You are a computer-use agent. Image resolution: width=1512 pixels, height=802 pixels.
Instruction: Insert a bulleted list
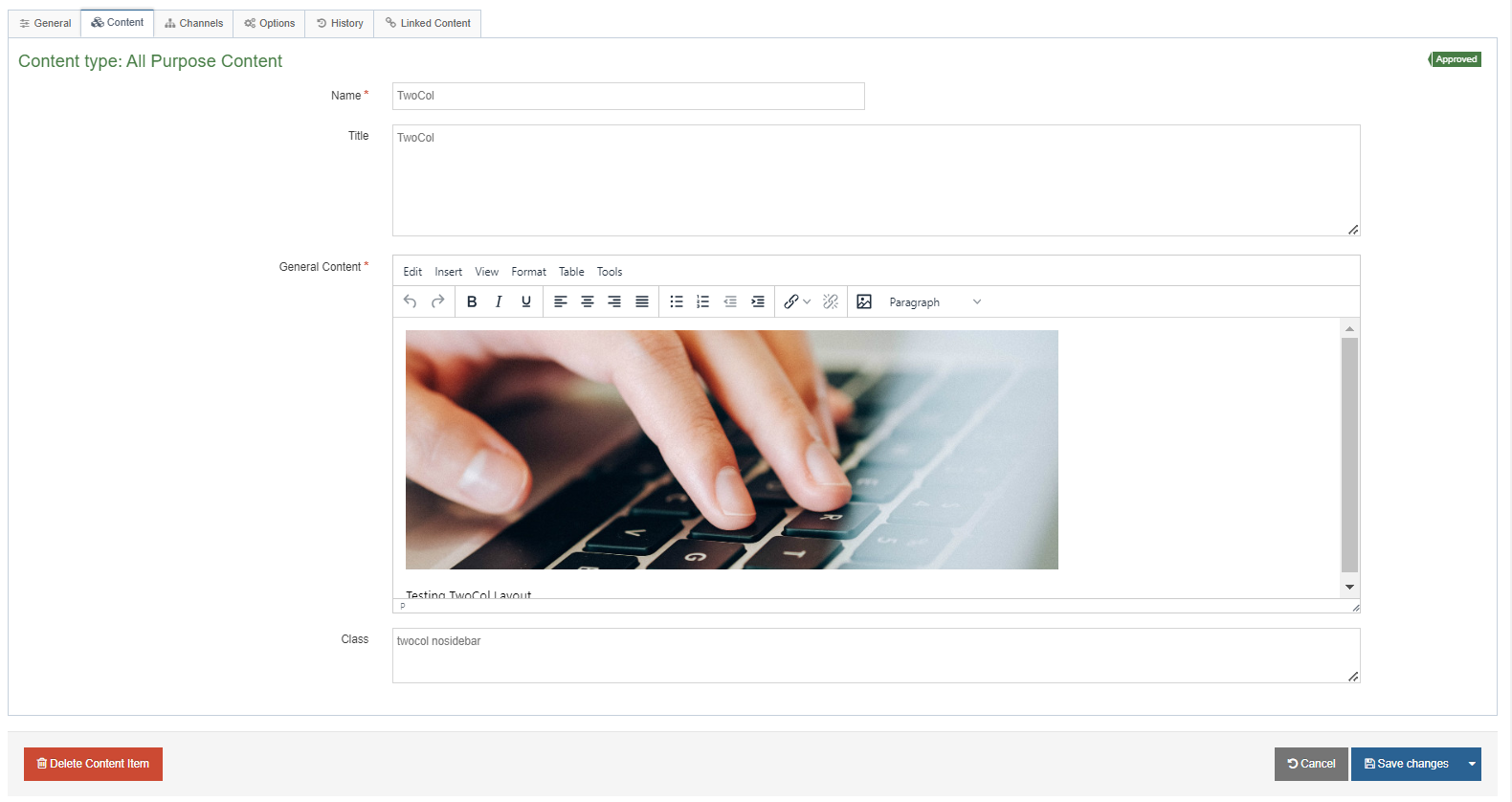(677, 301)
